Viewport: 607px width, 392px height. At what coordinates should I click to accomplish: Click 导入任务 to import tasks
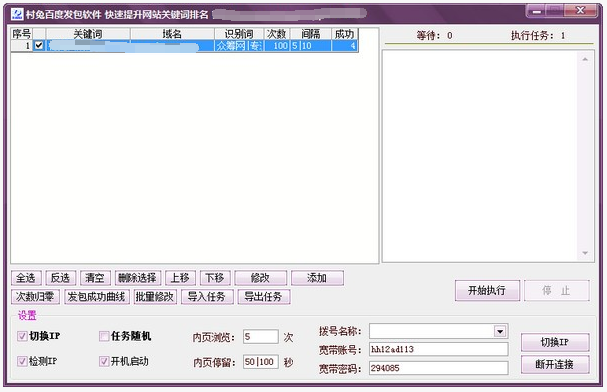(x=207, y=297)
